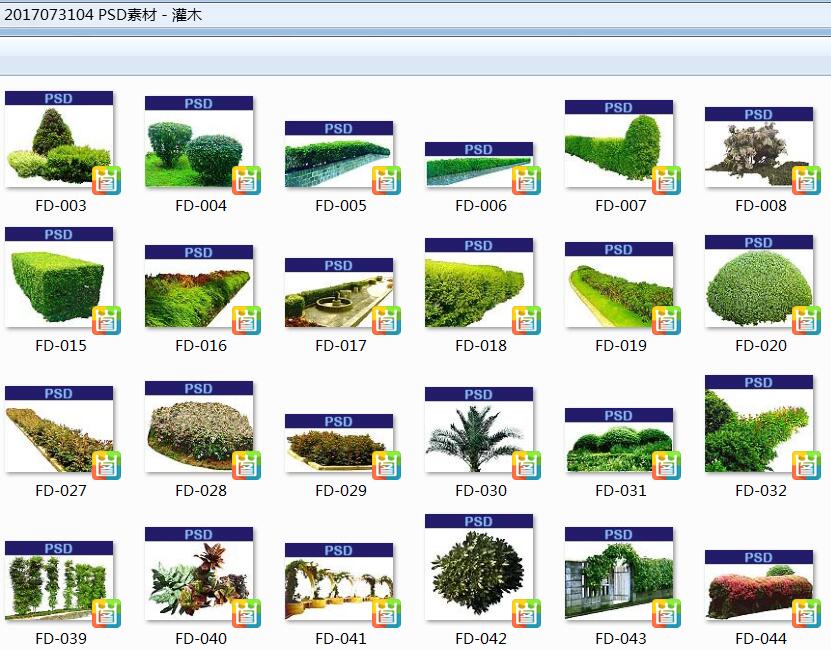Click the file name label FD-006
831x650 pixels.
click(x=481, y=206)
